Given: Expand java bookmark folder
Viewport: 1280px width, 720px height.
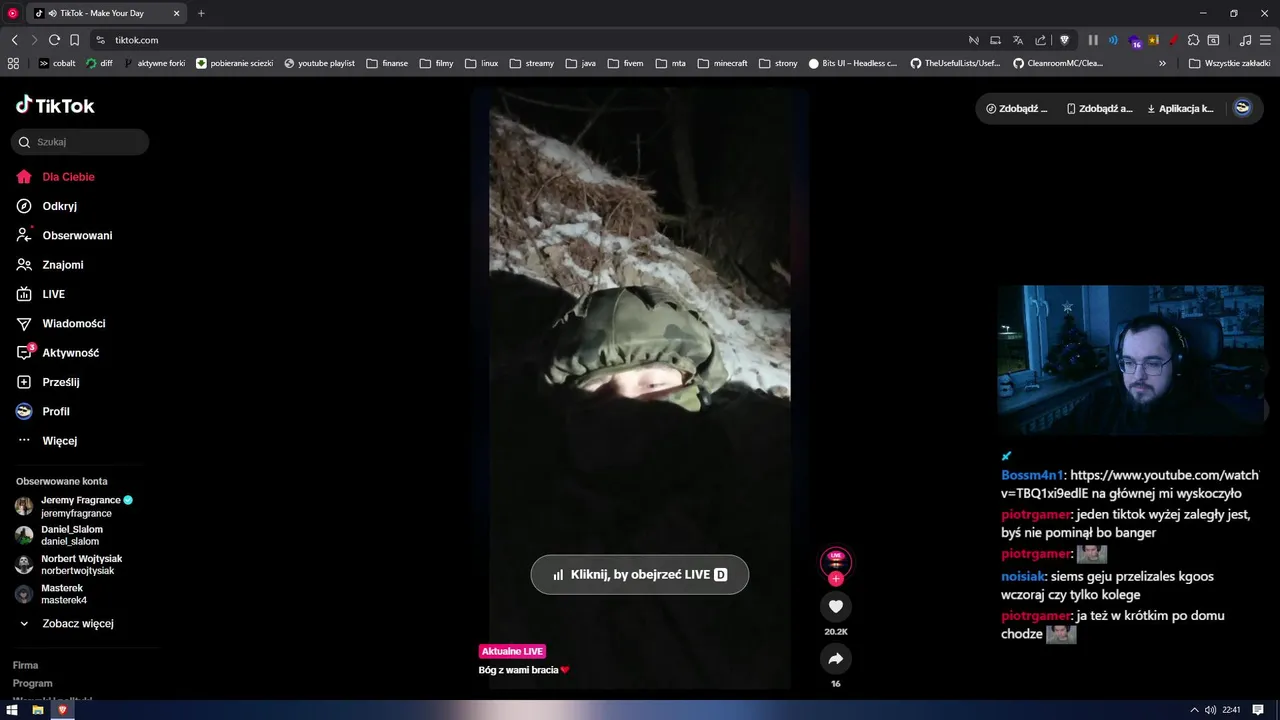Looking at the screenshot, I should point(581,63).
